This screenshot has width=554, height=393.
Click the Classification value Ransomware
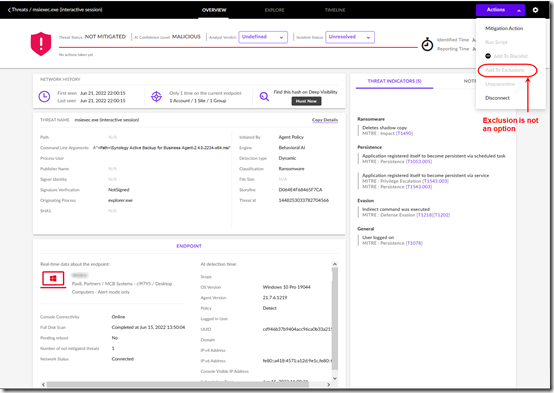[291, 169]
